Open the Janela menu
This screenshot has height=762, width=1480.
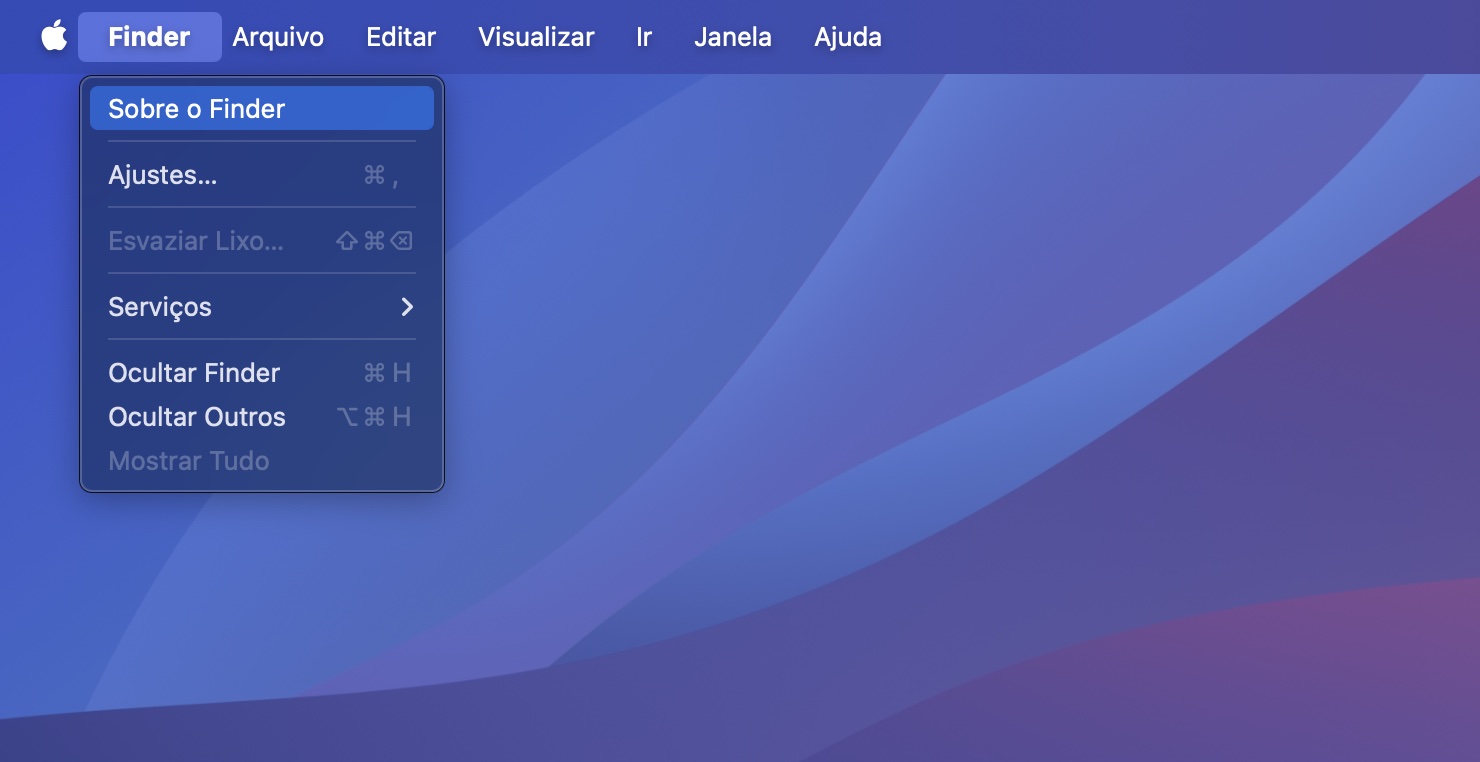[x=732, y=36]
